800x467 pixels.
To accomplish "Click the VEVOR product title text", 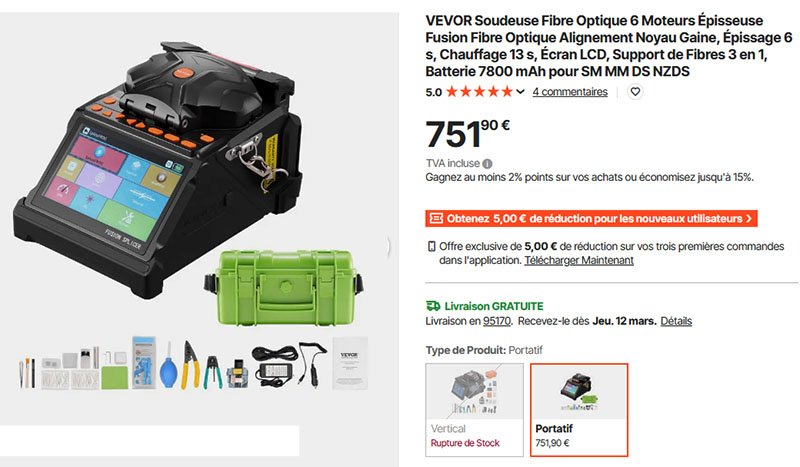I will (609, 46).
